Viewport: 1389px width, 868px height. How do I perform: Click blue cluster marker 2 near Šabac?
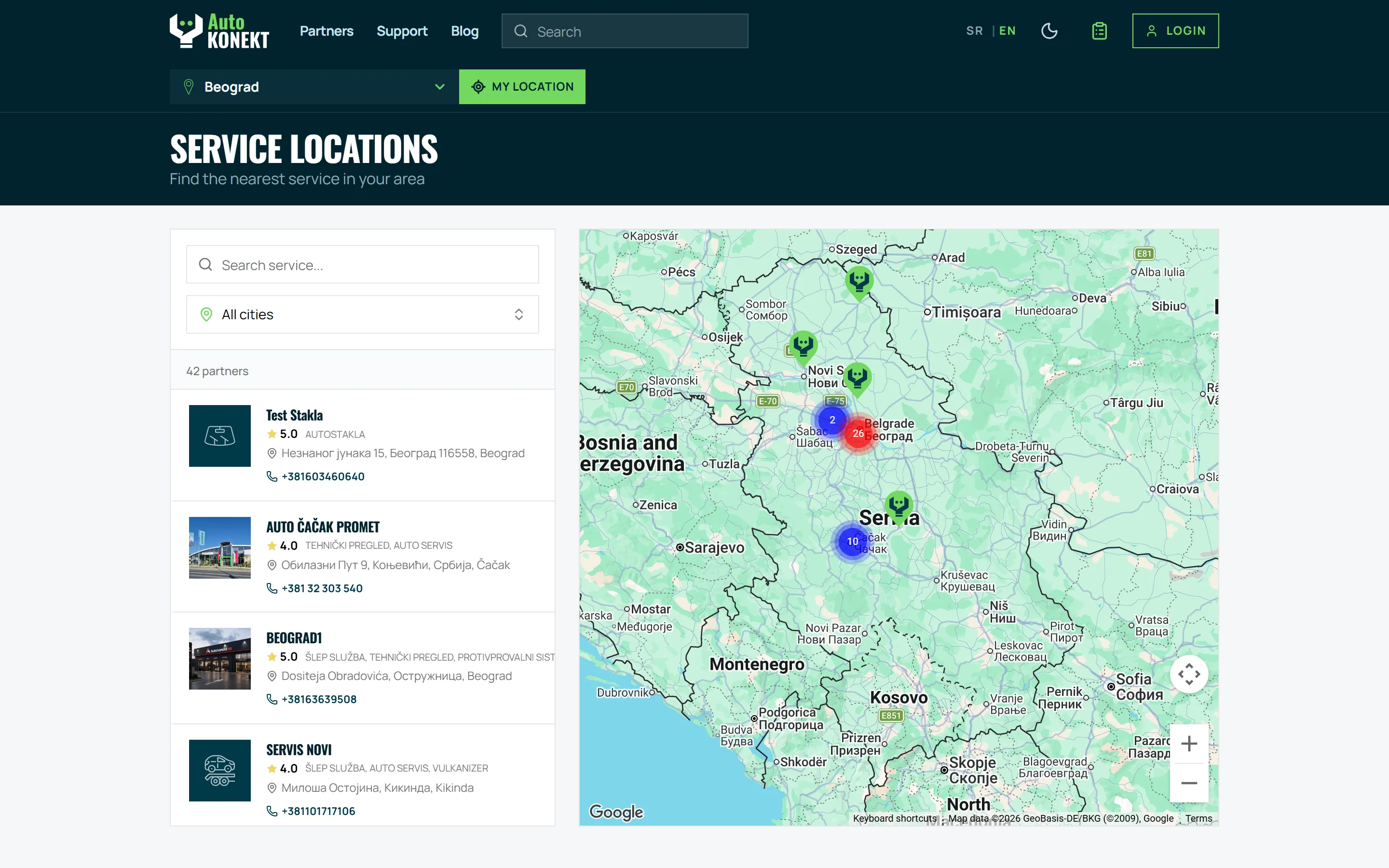coord(832,420)
